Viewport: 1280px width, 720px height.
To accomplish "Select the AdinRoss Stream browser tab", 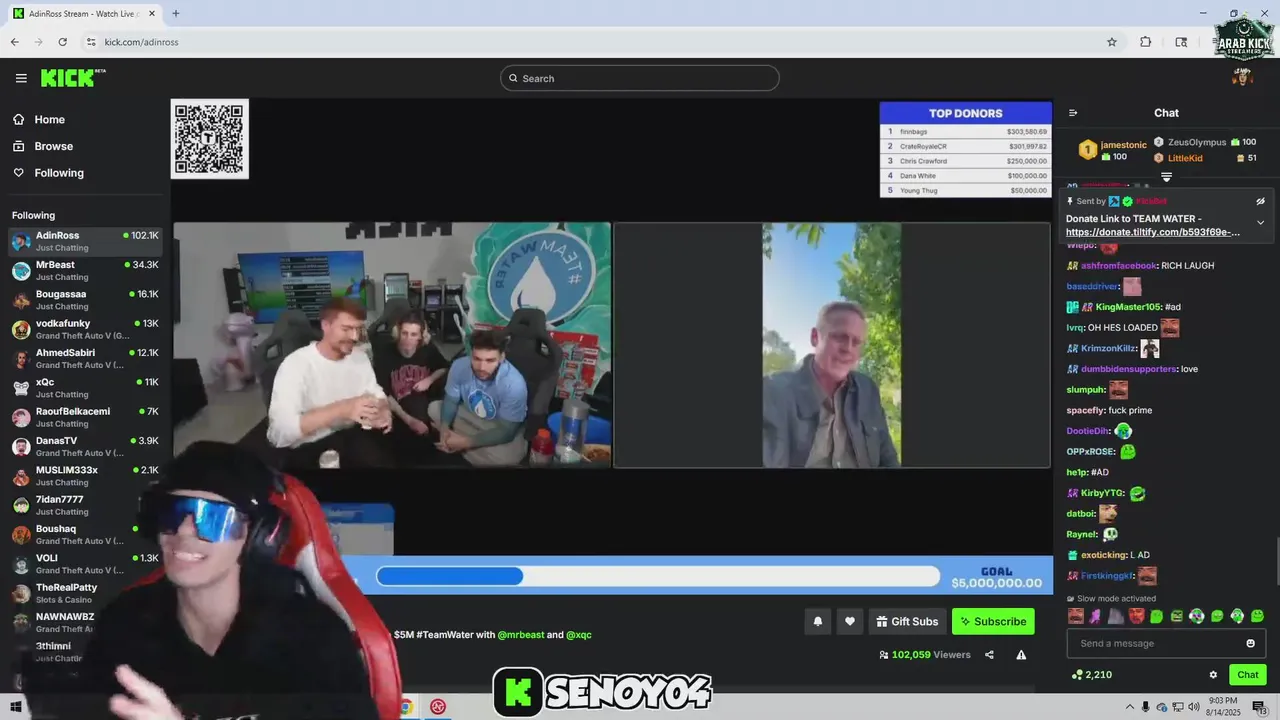I will click(x=86, y=13).
